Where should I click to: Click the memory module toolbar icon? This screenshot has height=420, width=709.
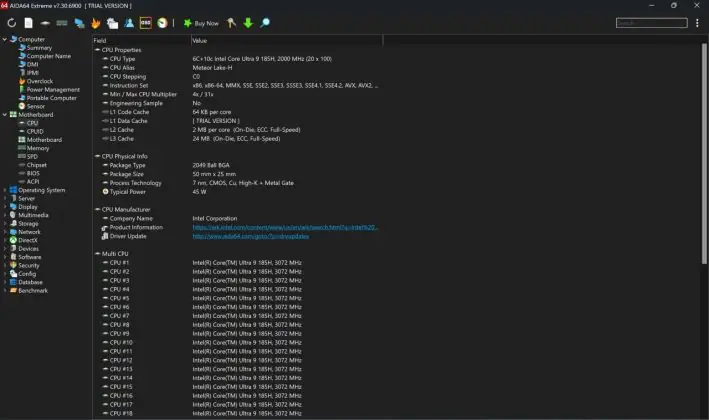62,23
